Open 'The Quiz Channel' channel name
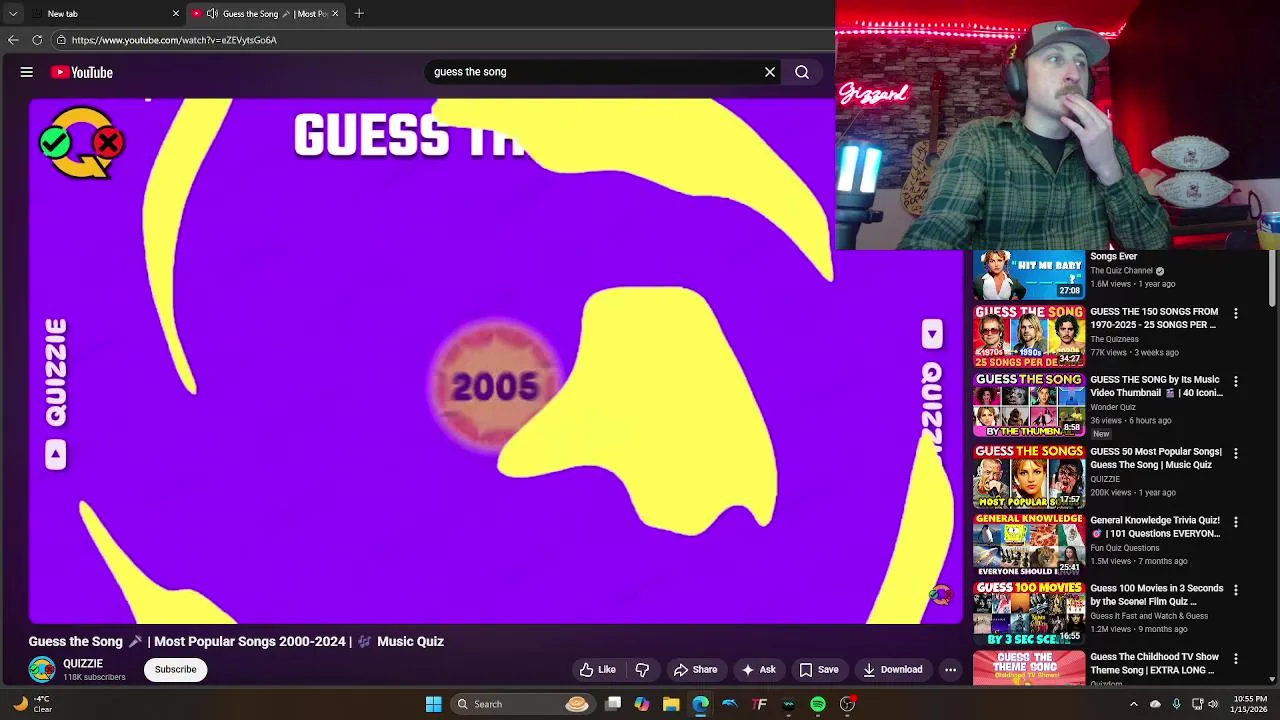1280x720 pixels. click(1121, 271)
